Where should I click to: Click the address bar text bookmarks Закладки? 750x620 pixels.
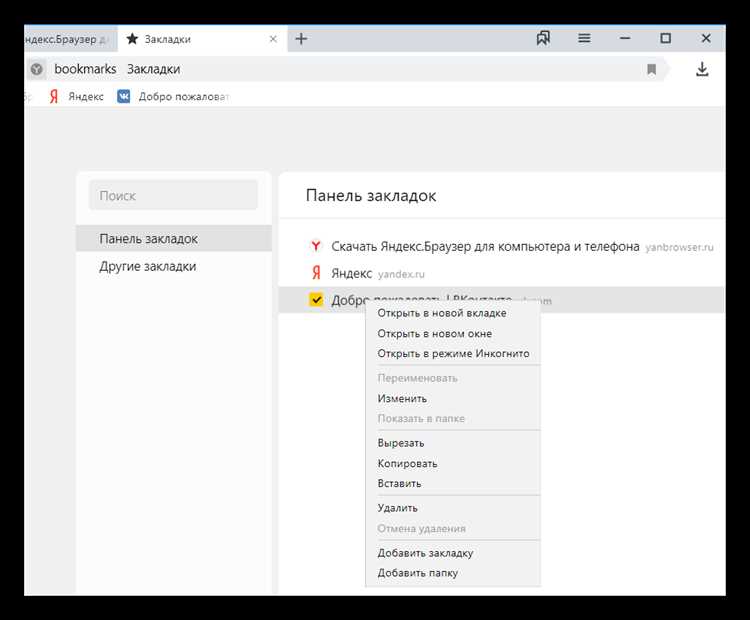click(117, 69)
